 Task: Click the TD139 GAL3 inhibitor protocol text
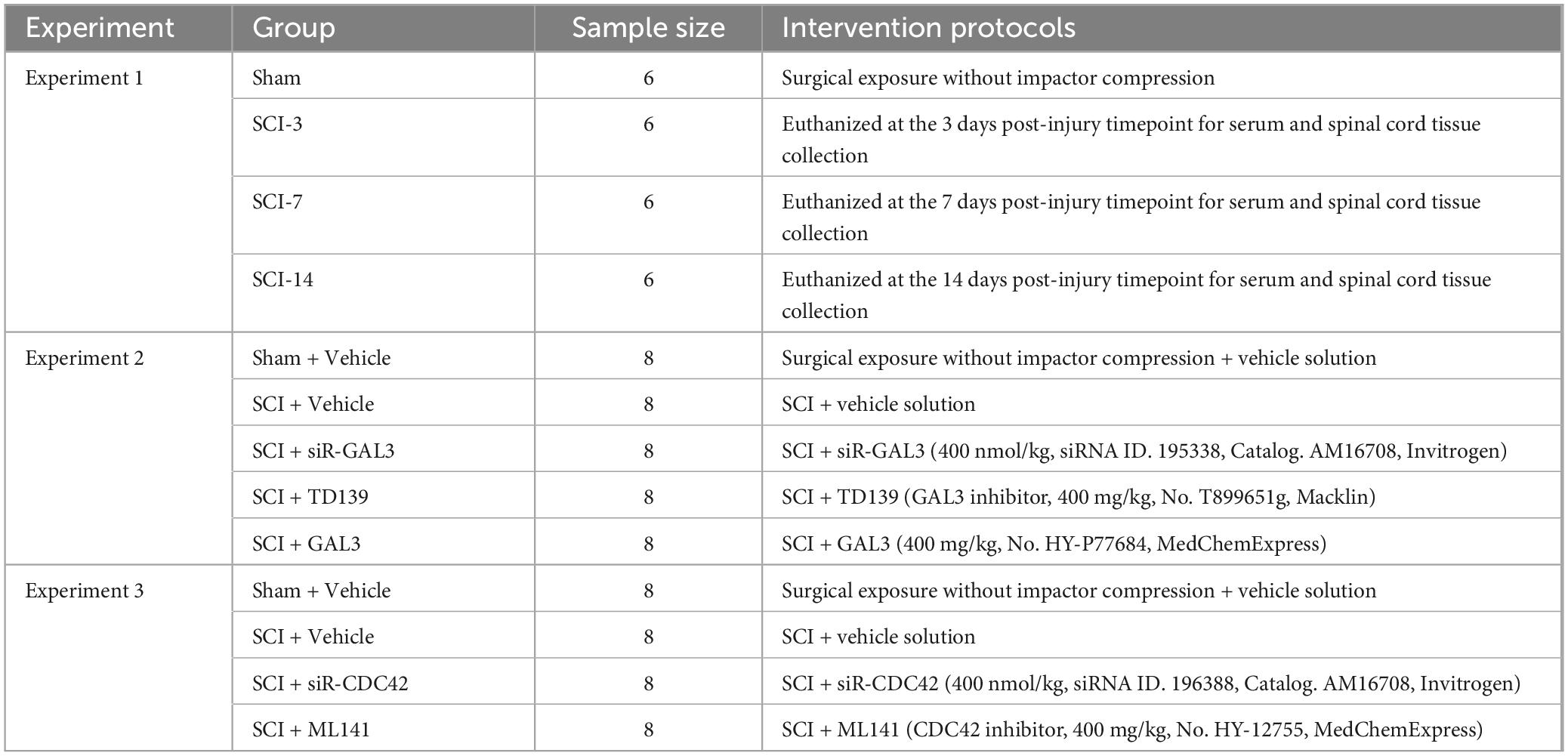click(1078, 497)
